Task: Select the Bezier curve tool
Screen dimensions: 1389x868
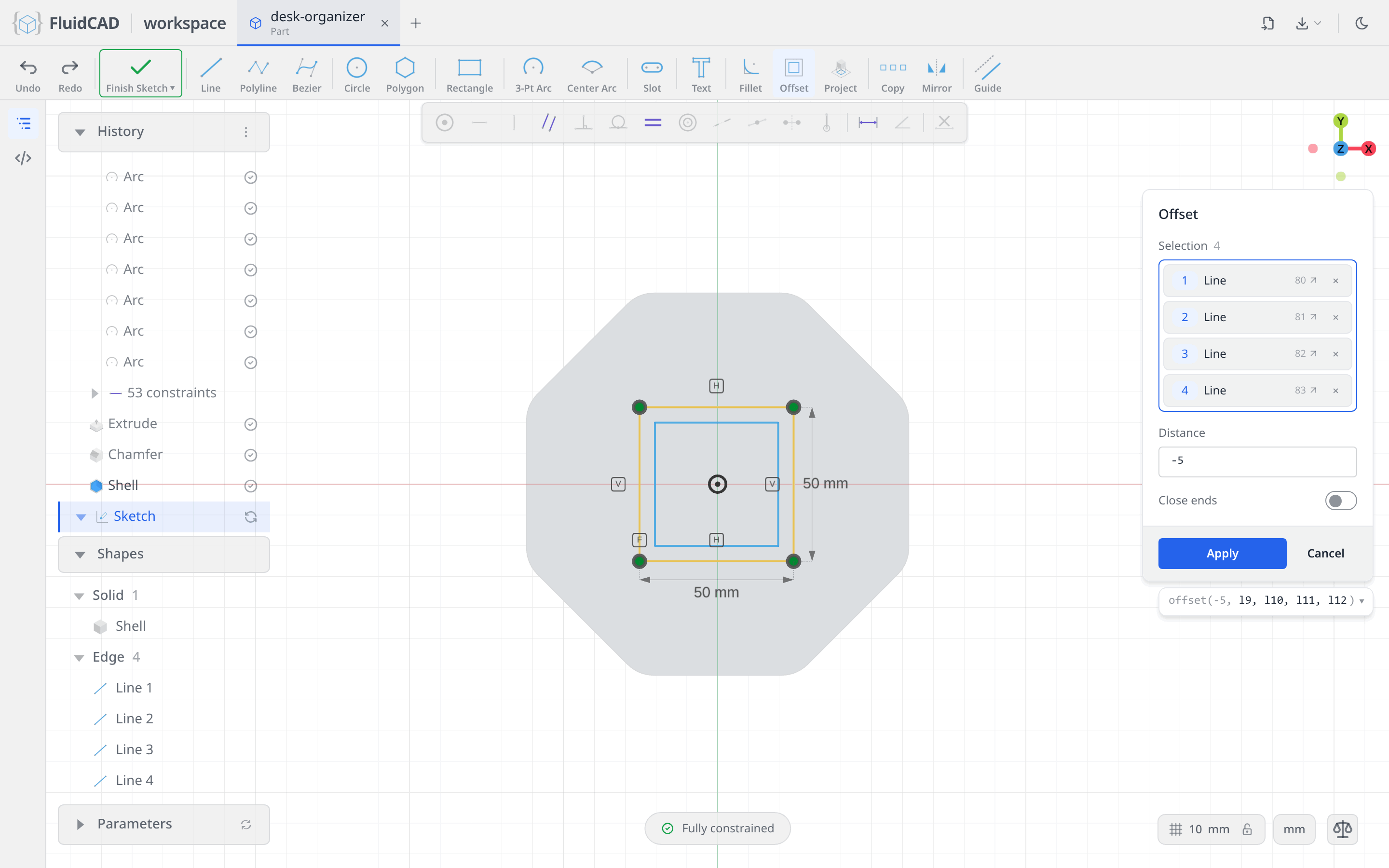Action: tap(307, 75)
